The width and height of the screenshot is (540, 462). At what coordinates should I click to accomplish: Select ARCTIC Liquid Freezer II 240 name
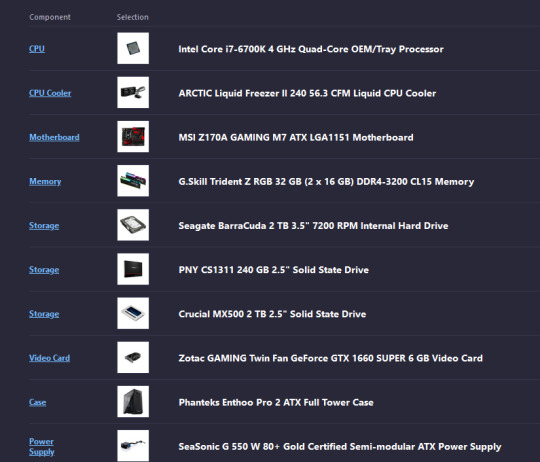click(x=307, y=93)
